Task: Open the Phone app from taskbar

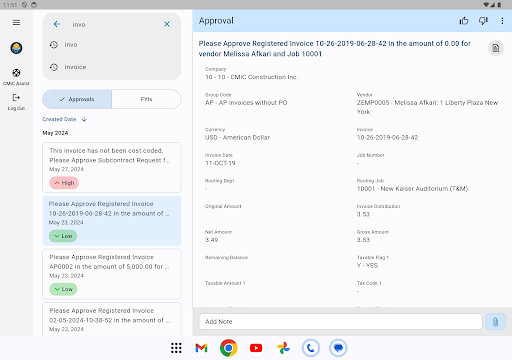Action: point(311,348)
